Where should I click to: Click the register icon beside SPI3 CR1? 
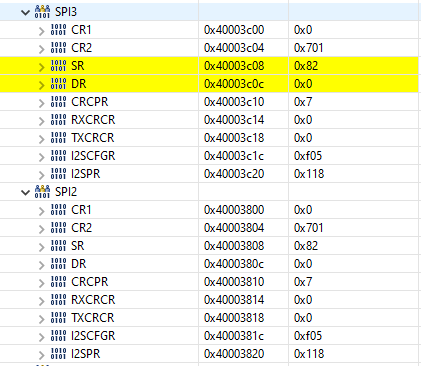(58, 30)
